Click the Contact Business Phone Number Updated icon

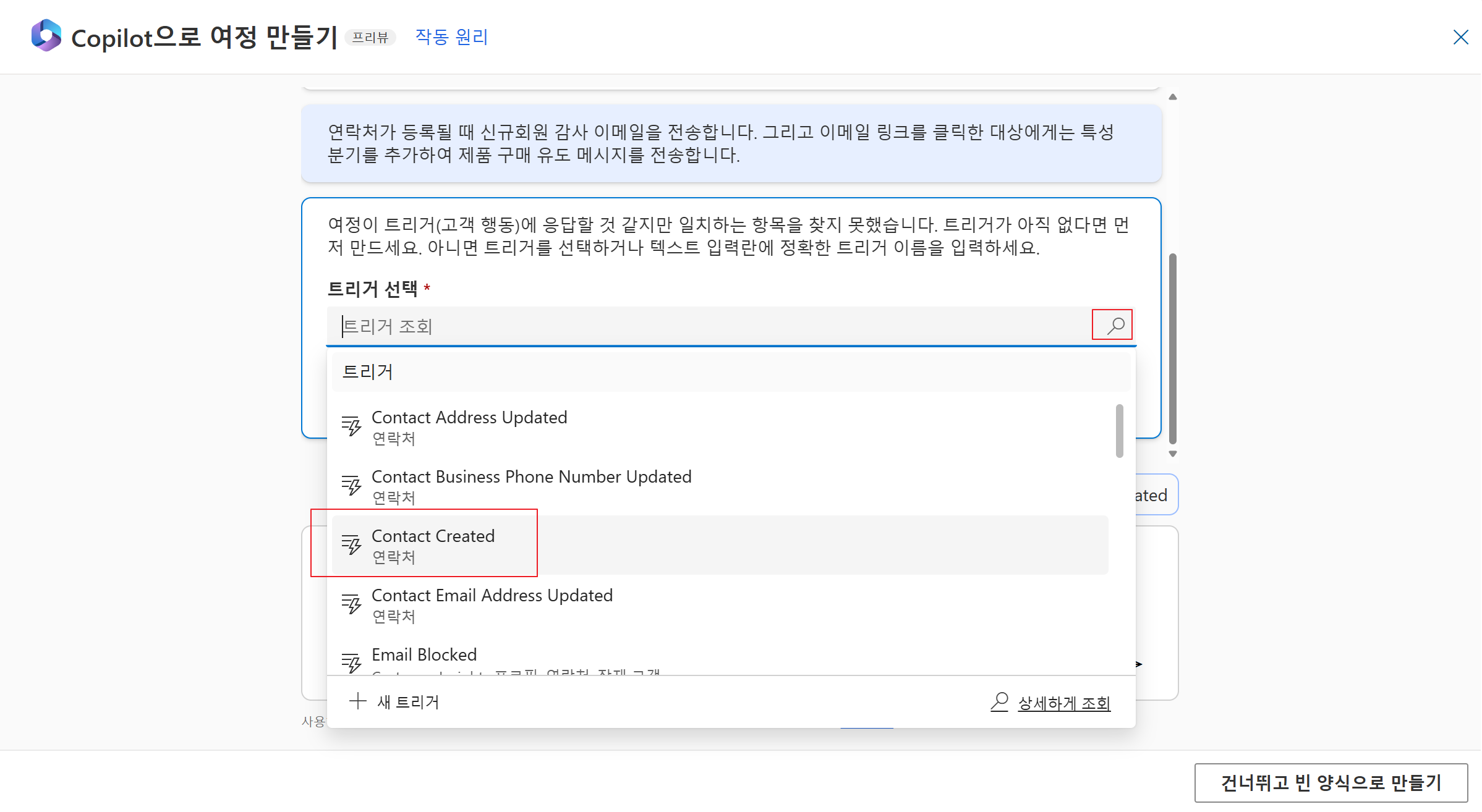352,486
